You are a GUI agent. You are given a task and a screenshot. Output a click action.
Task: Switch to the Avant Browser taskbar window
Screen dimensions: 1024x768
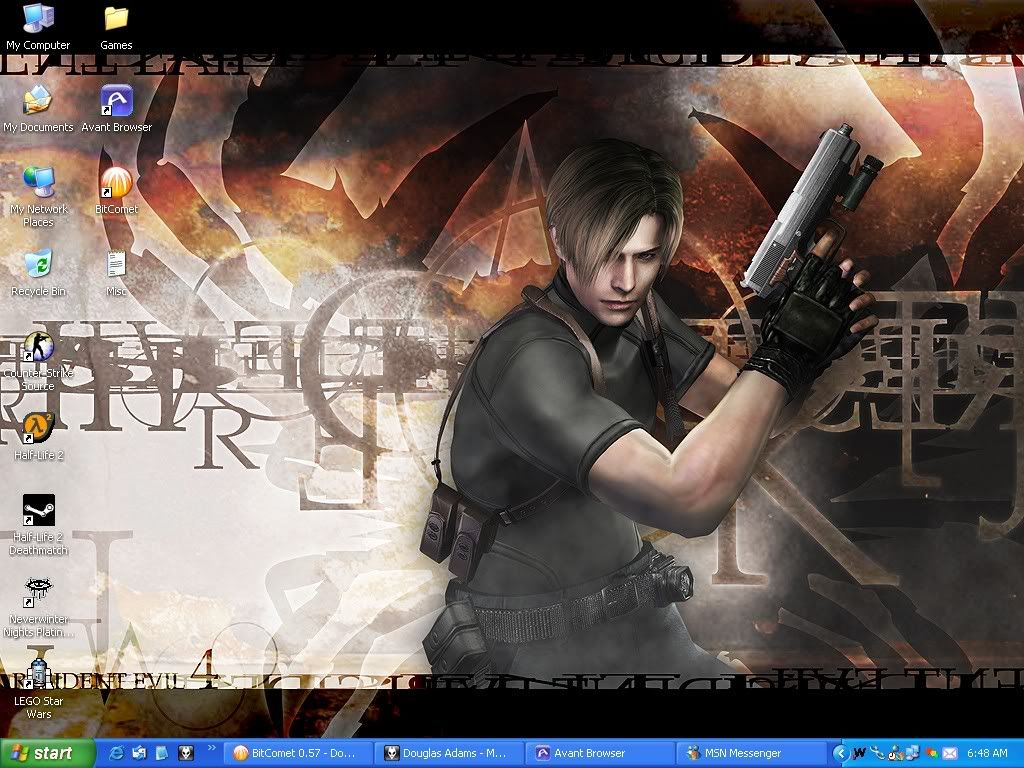[x=602, y=753]
